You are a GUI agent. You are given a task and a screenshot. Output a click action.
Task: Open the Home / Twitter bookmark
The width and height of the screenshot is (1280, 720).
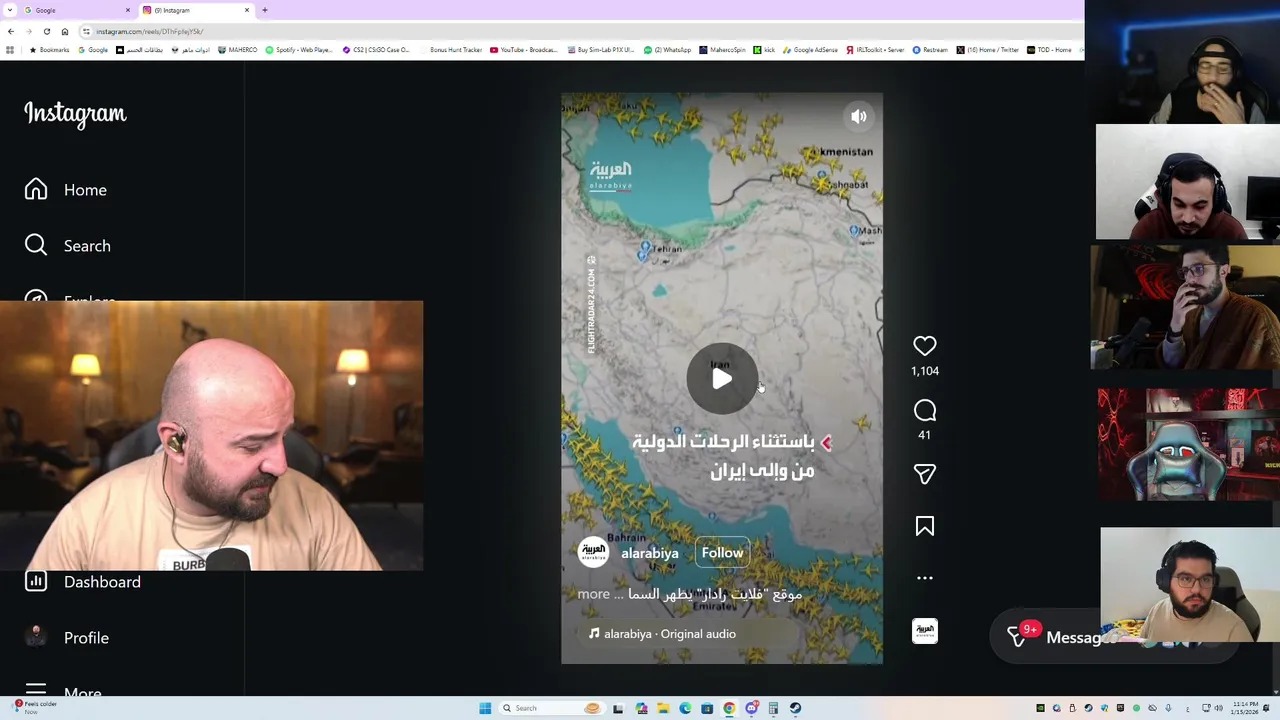[x=988, y=50]
